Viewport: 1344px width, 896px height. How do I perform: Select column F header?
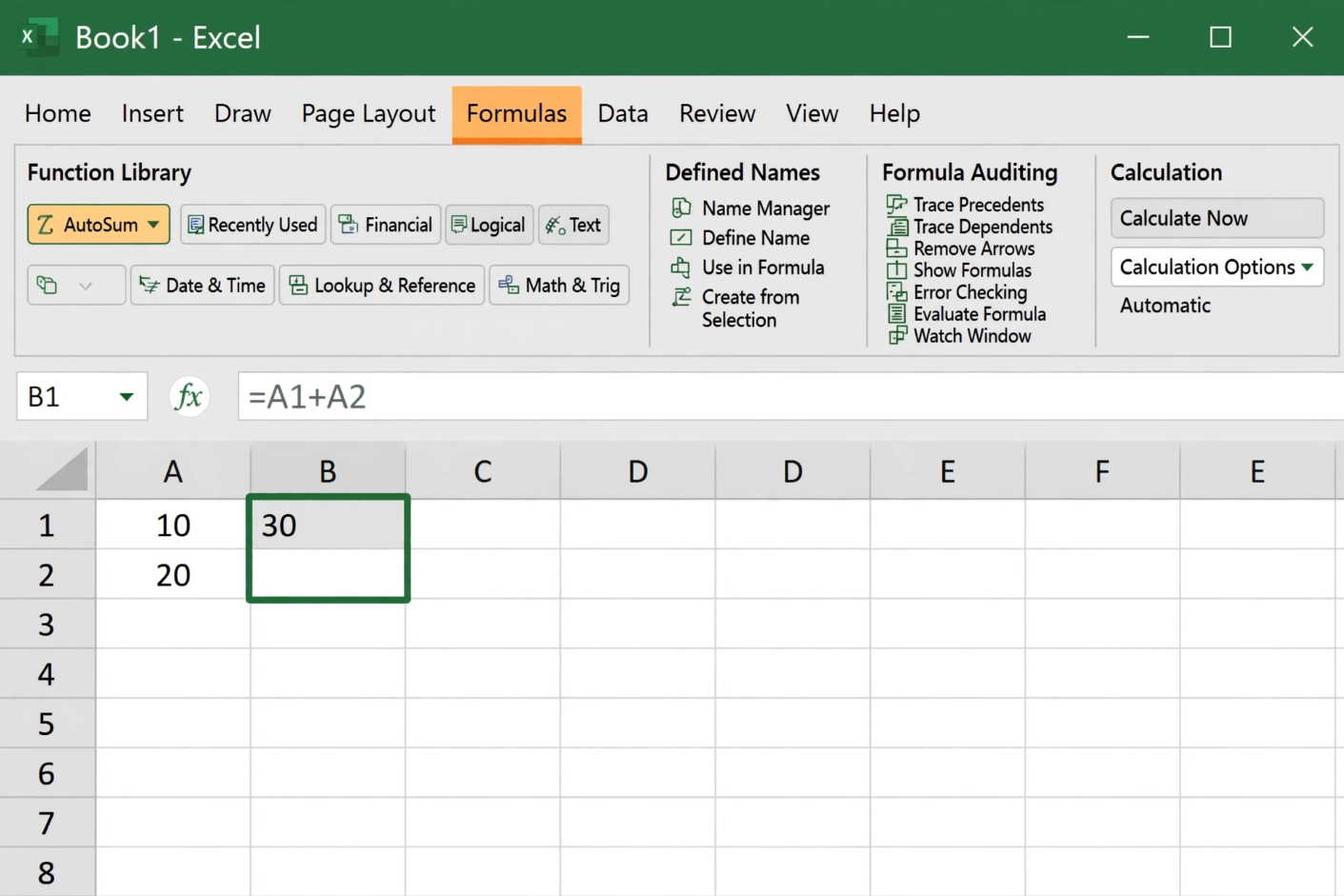point(1102,471)
